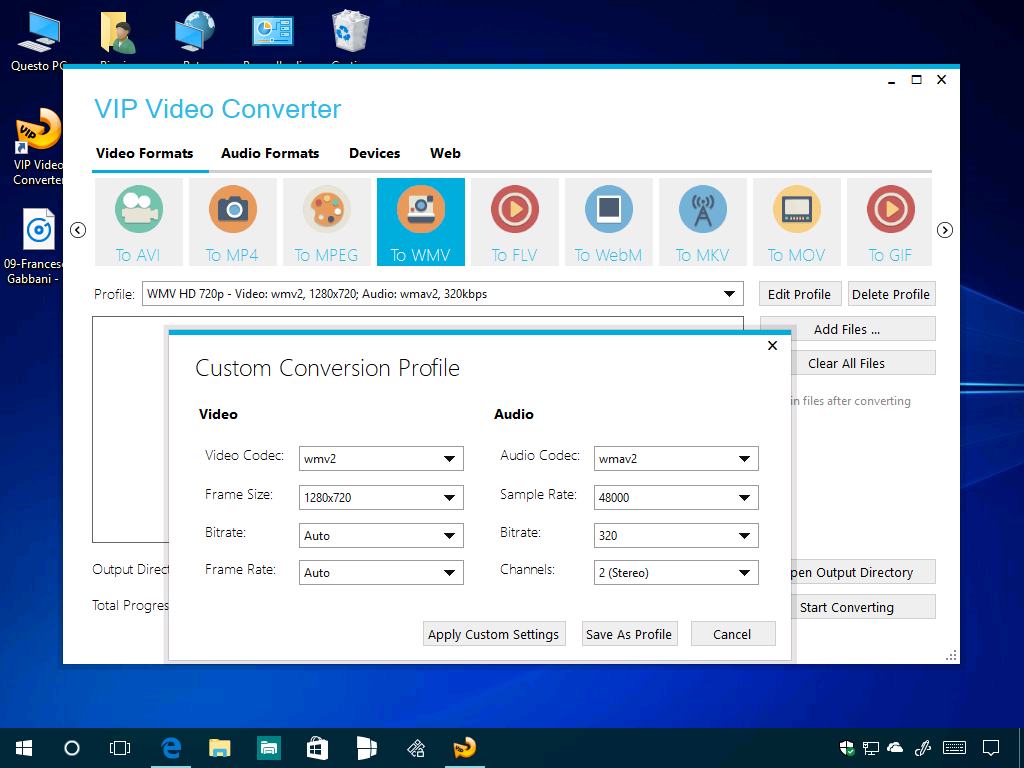The image size is (1024, 768).
Task: Open Cortana search circle
Action: click(x=72, y=748)
